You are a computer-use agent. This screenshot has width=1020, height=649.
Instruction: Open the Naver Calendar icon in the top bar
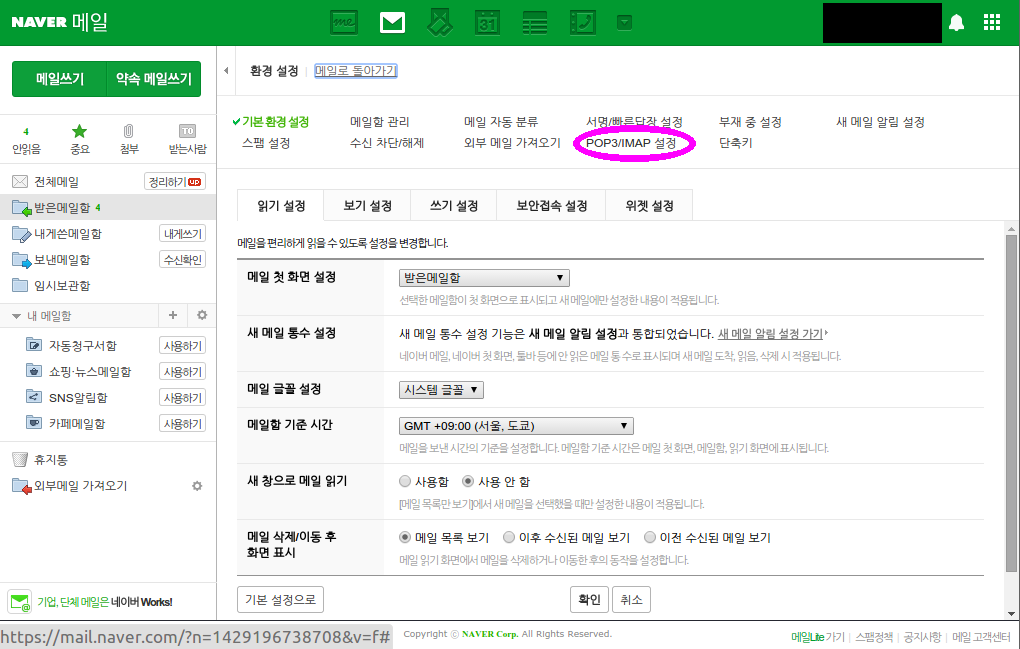coord(487,21)
